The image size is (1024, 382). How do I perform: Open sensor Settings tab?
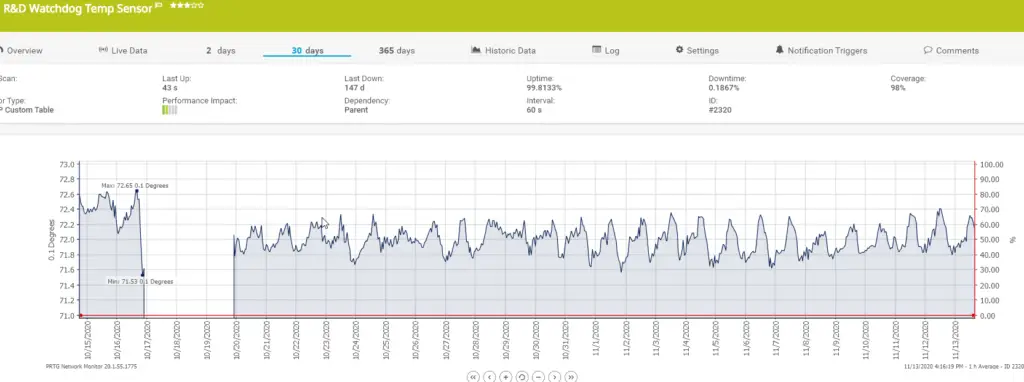pos(697,50)
